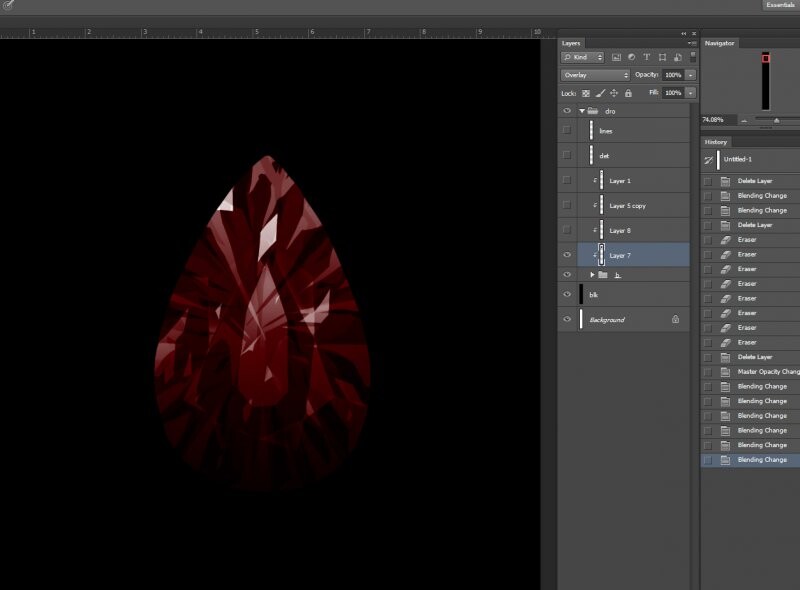Click the lock all padlock icon
This screenshot has height=590, width=800.
627,93
